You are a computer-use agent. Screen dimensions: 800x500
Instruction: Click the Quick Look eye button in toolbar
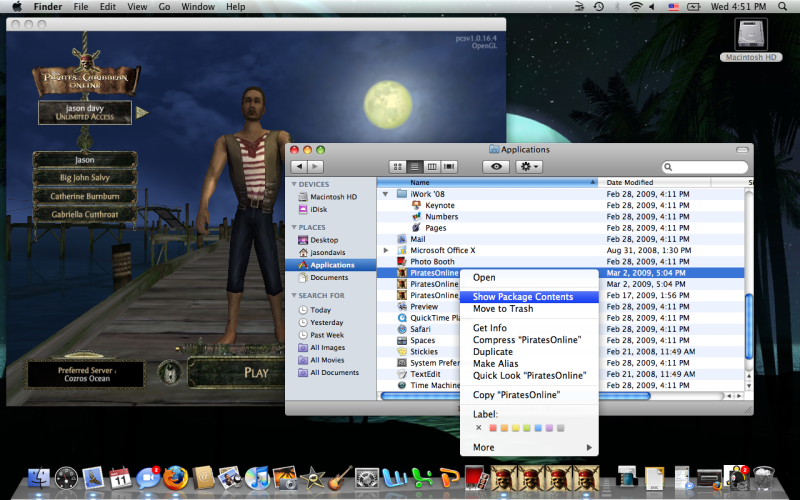496,167
